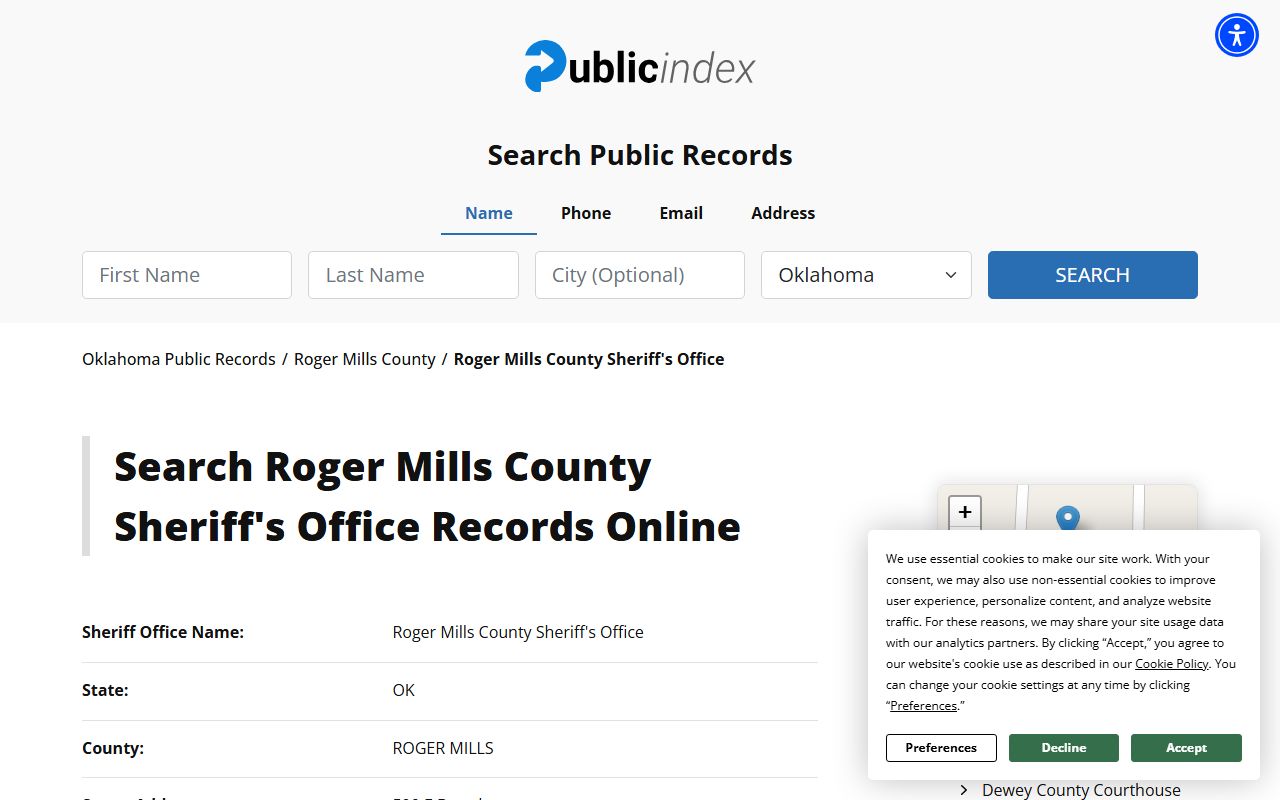This screenshot has width=1280, height=800.
Task: Zoom in on the map with plus button
Action: tap(965, 512)
